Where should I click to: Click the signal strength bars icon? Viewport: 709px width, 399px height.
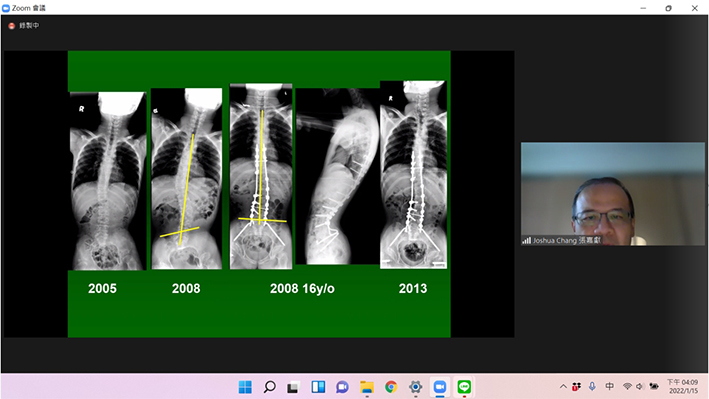[526, 241]
